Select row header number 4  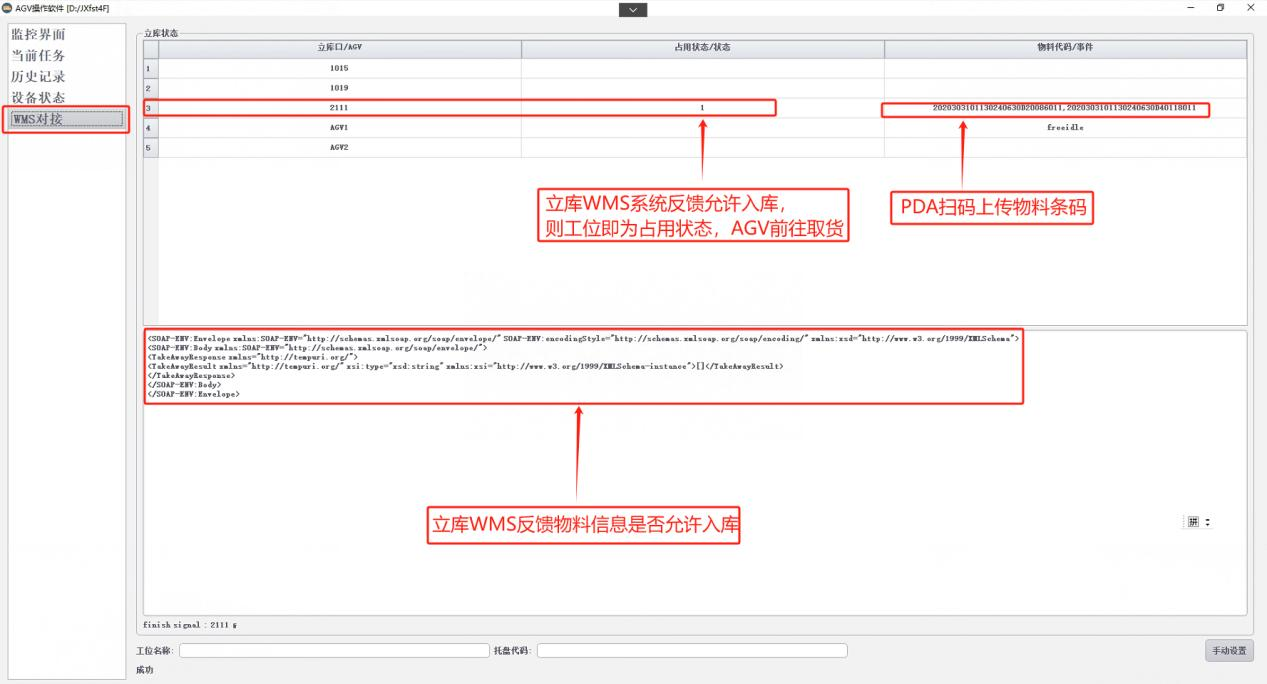click(x=150, y=128)
